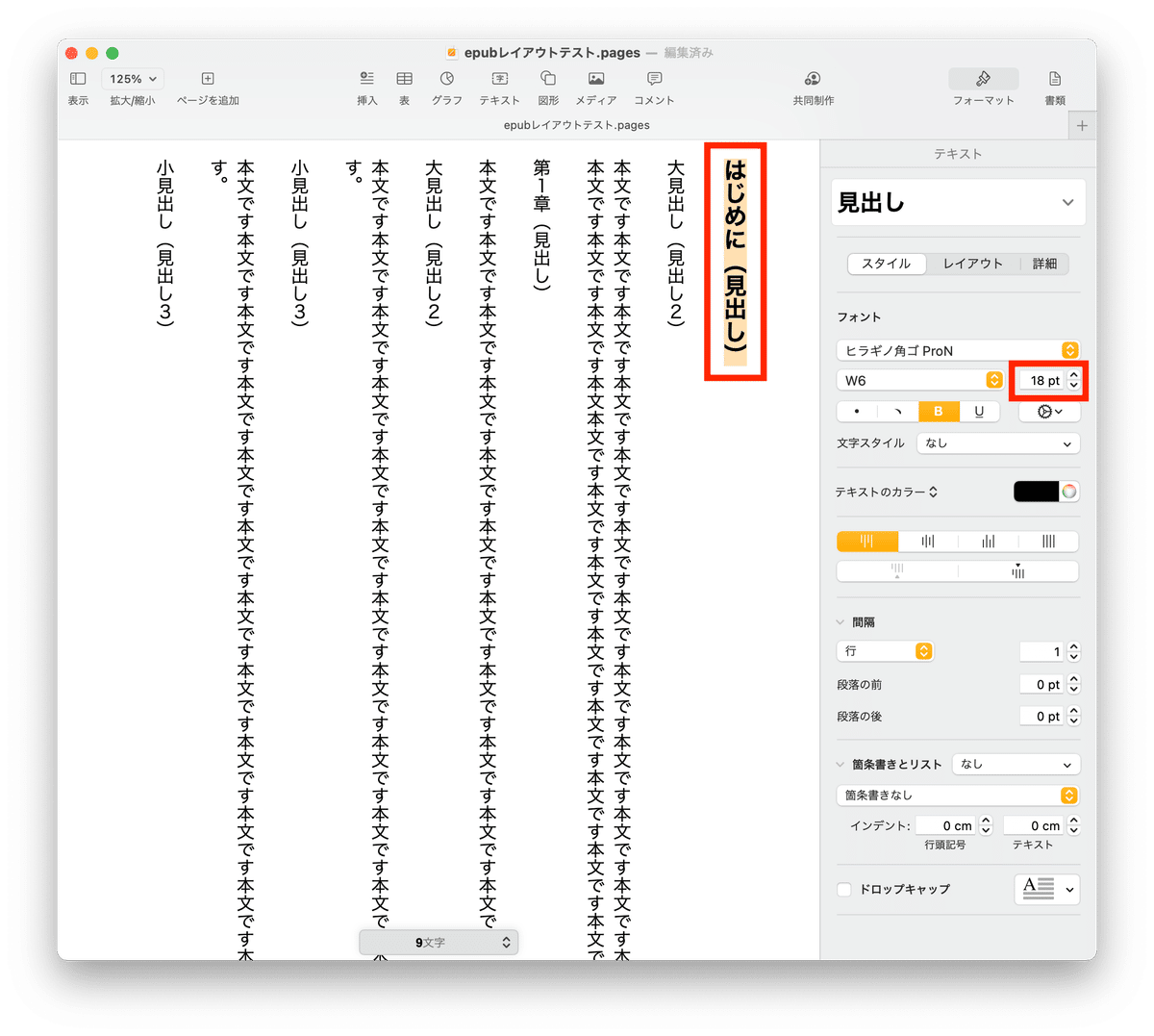1154x1036 pixels.
Task: Open 共同制作 (Collaborate) icon
Action: pos(813,79)
